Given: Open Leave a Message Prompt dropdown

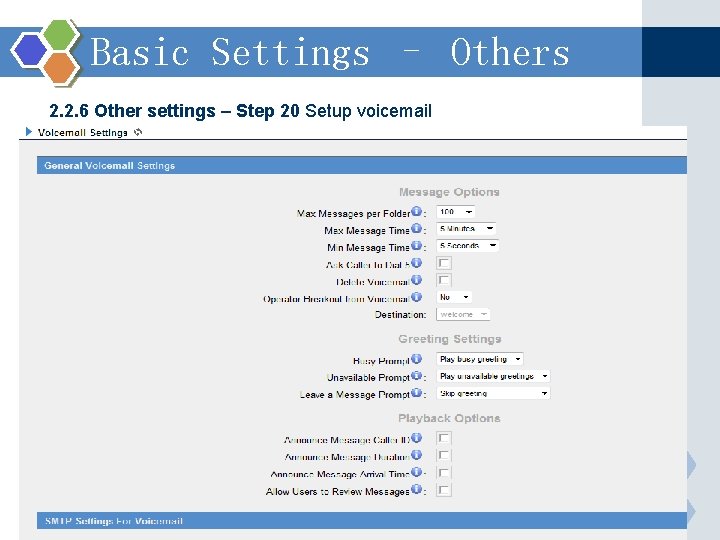Looking at the screenshot, I should 493,394.
